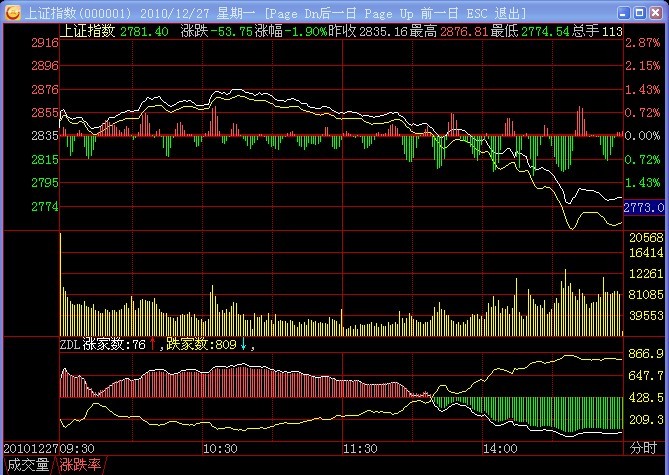Click the 39553 volume axis label
The width and height of the screenshot is (669, 475).
pos(646,315)
